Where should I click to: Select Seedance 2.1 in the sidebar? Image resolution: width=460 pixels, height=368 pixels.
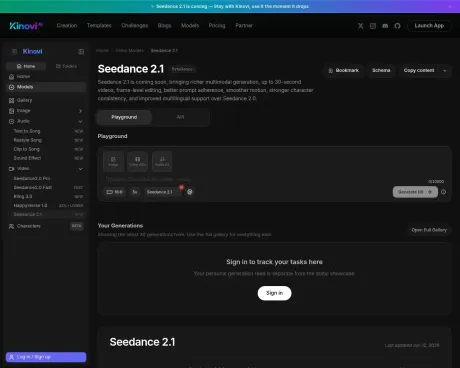(48, 214)
